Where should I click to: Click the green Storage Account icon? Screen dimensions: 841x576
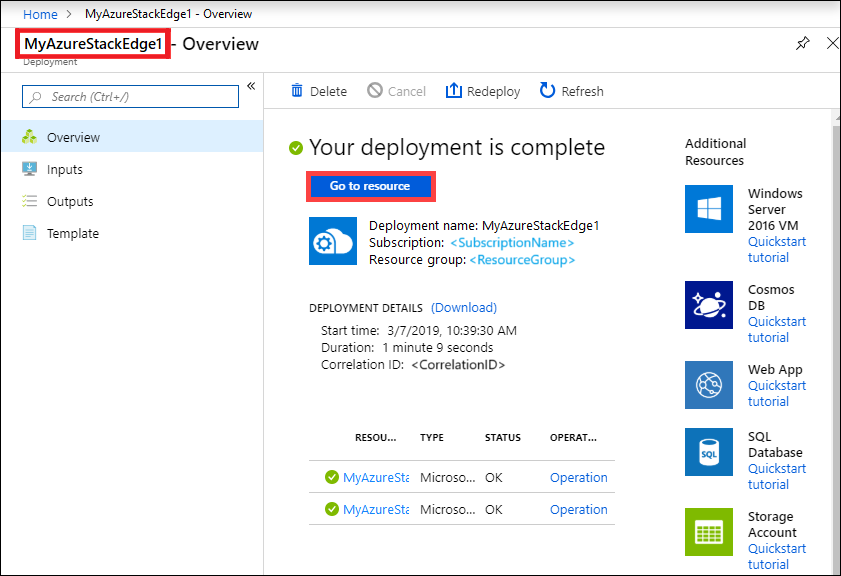(709, 532)
